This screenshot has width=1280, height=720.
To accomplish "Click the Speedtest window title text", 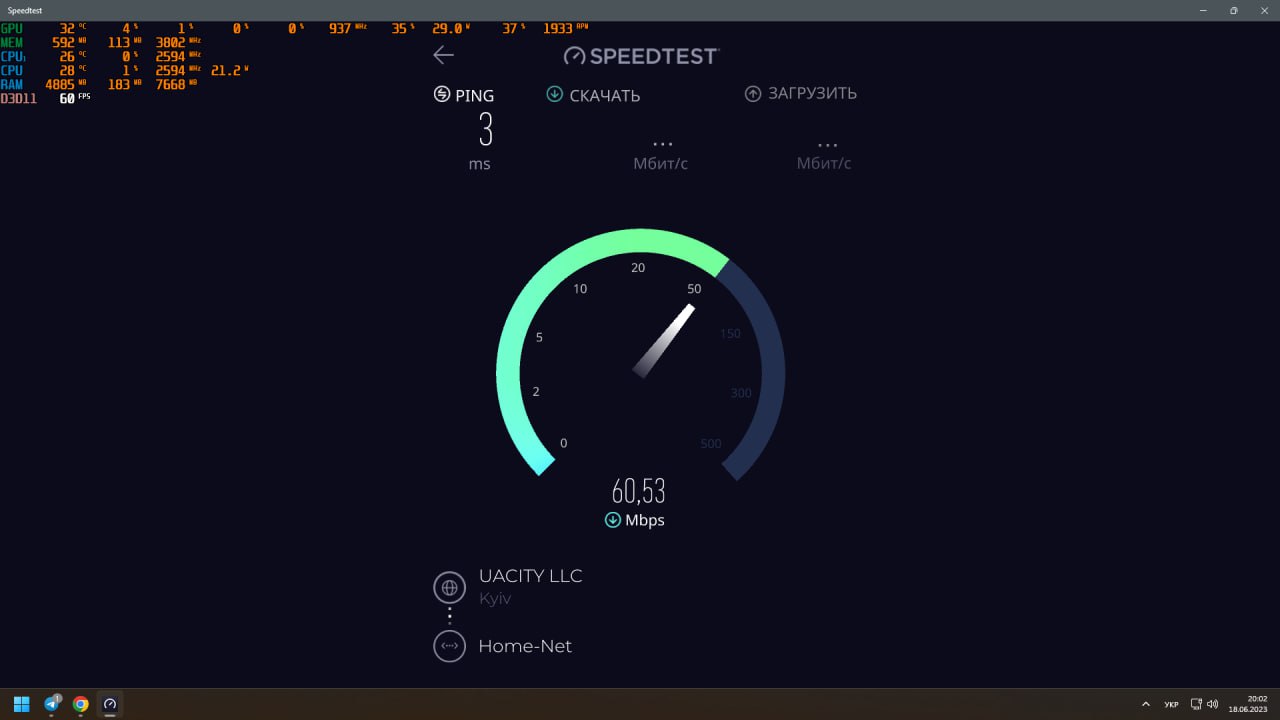I will pos(25,10).
